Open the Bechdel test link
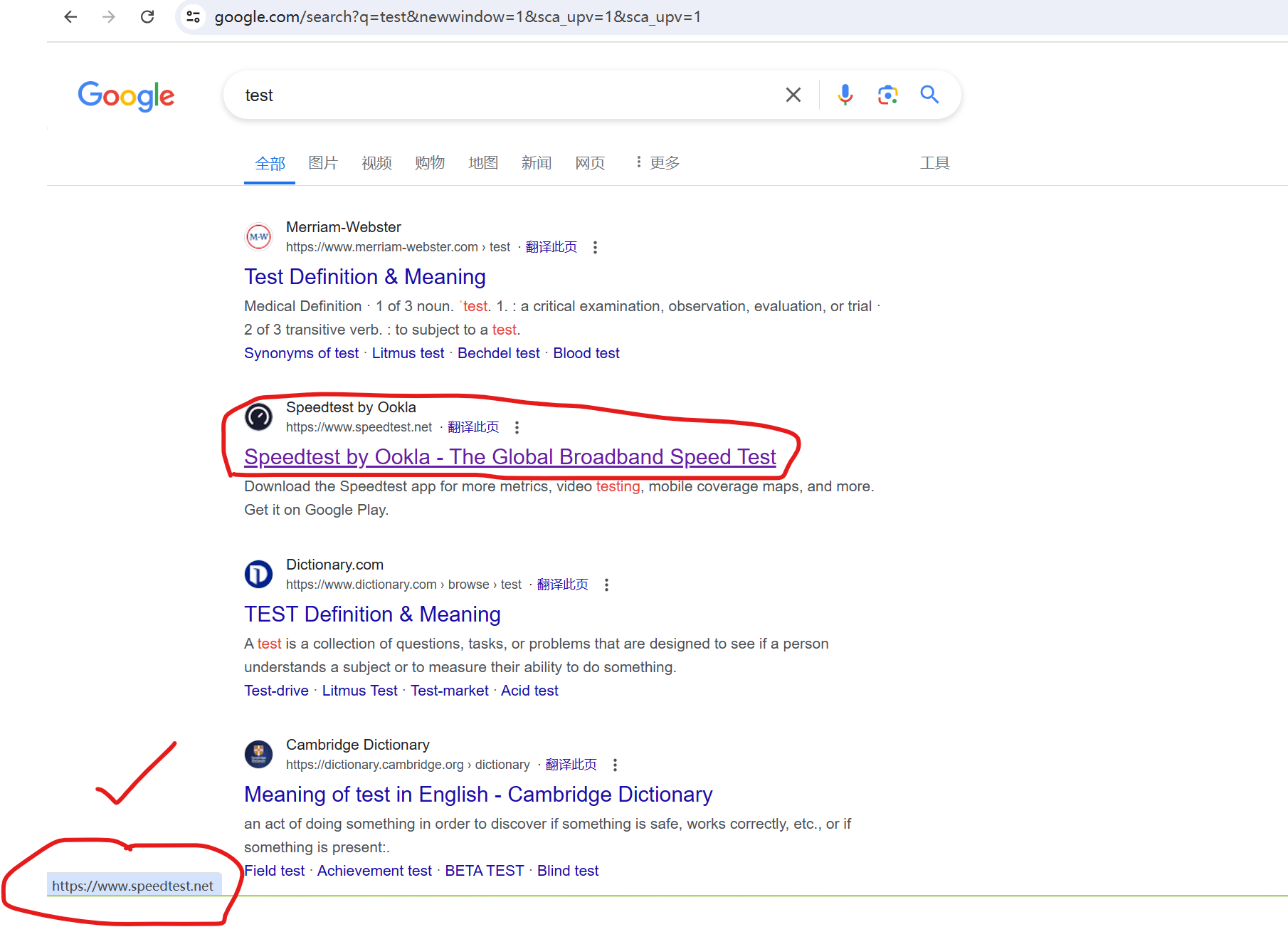Image resolution: width=1288 pixels, height=927 pixels. 498,353
